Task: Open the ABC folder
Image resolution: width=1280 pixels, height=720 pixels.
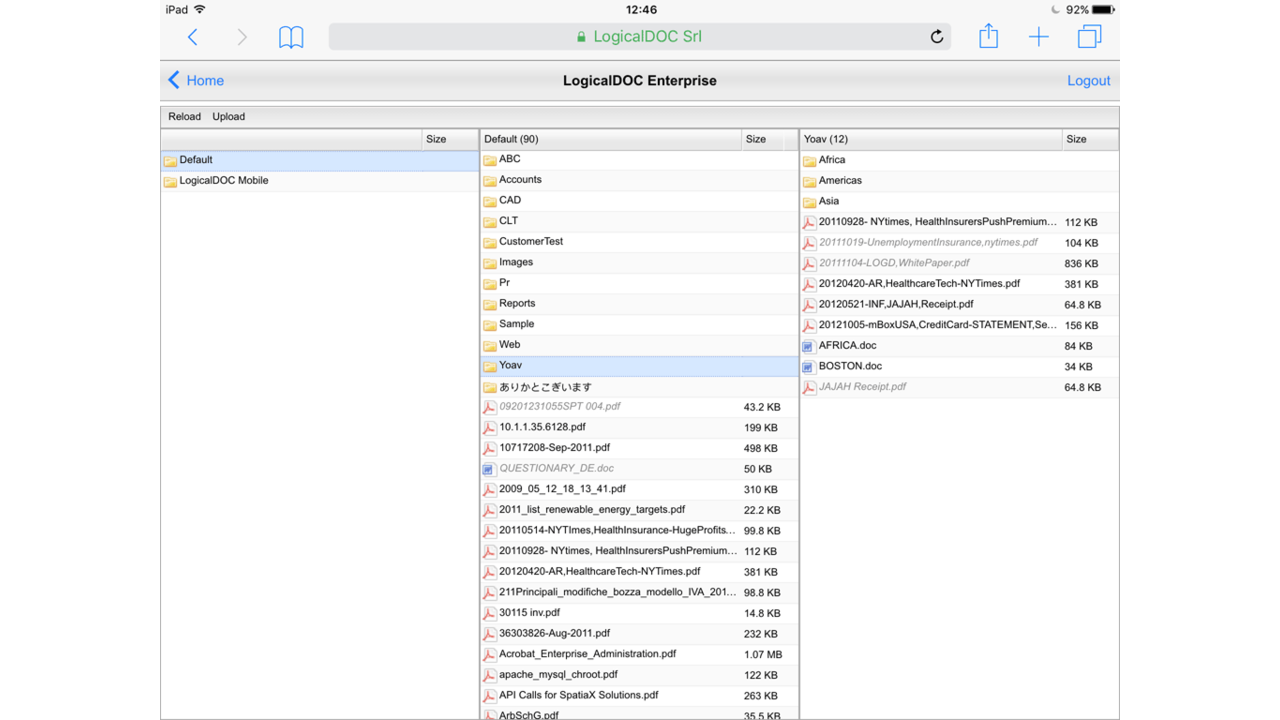Action: click(x=510, y=159)
